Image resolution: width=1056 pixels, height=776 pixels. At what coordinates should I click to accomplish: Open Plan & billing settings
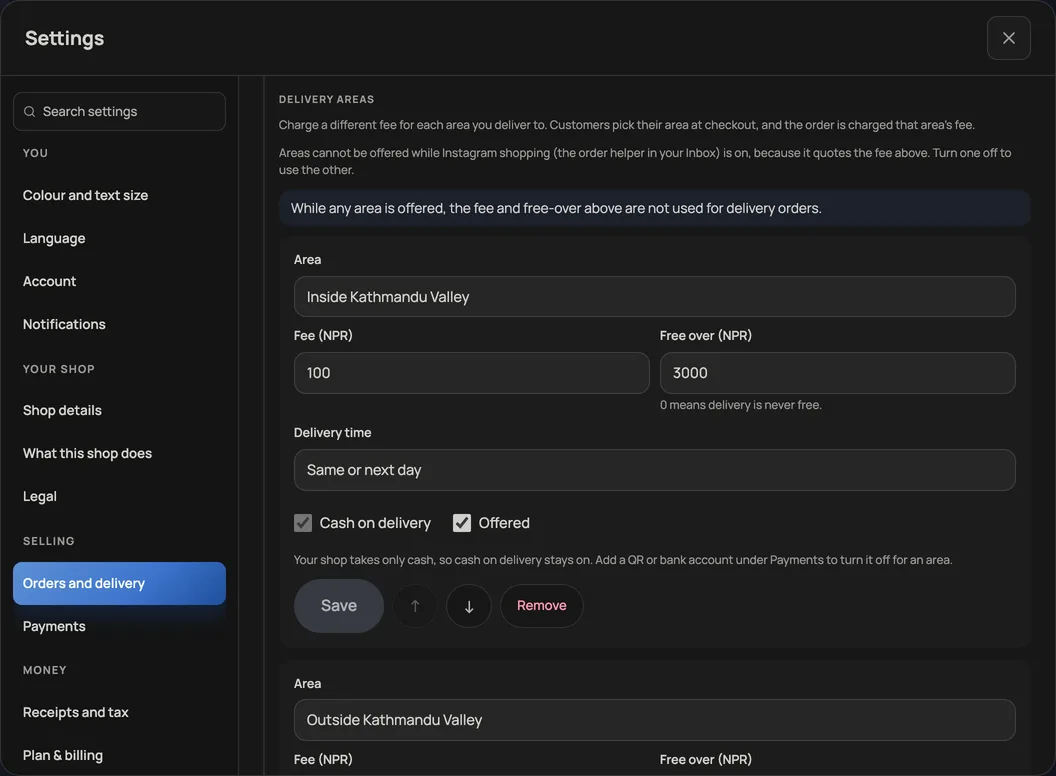click(x=119, y=755)
